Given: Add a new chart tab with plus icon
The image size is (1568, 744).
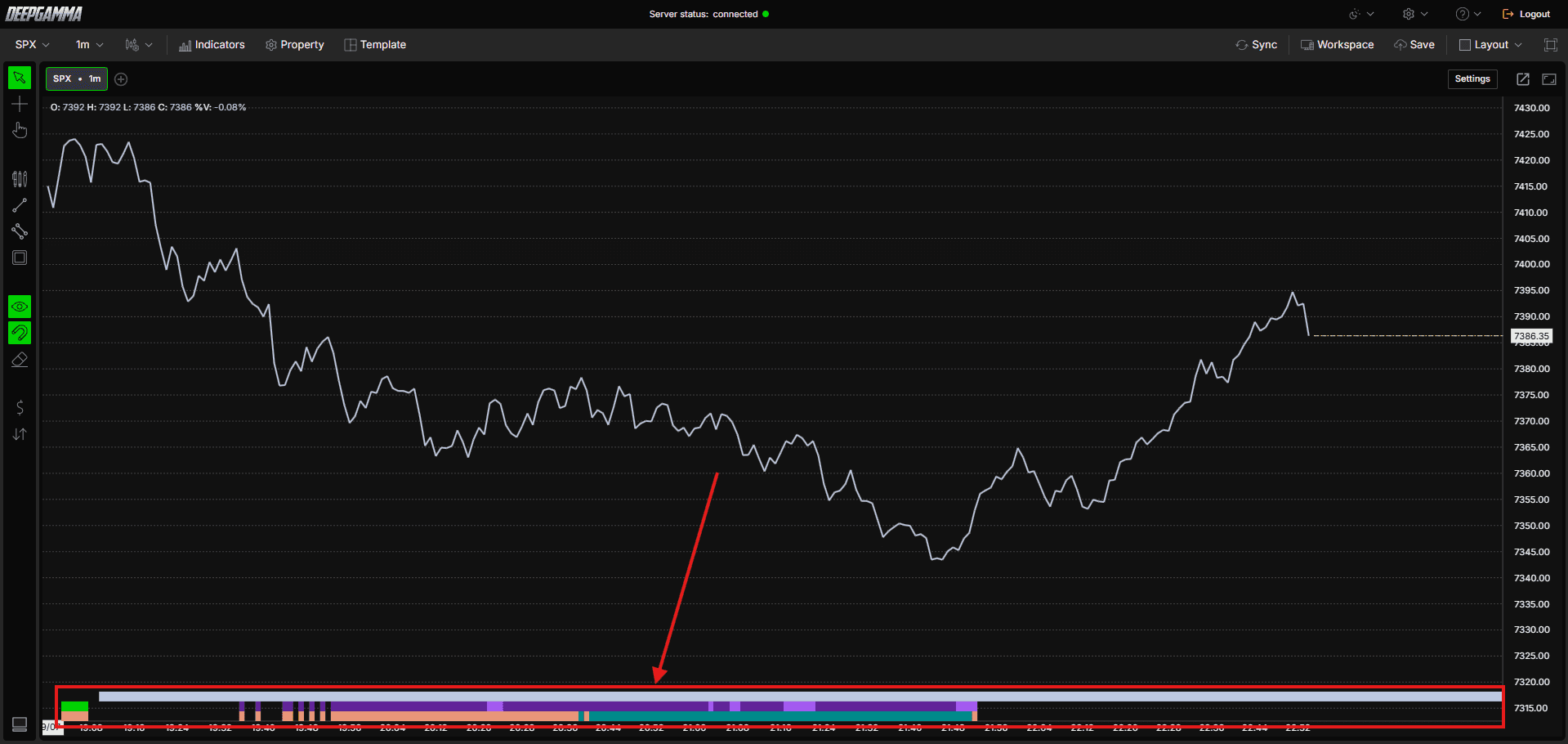Looking at the screenshot, I should tap(121, 79).
